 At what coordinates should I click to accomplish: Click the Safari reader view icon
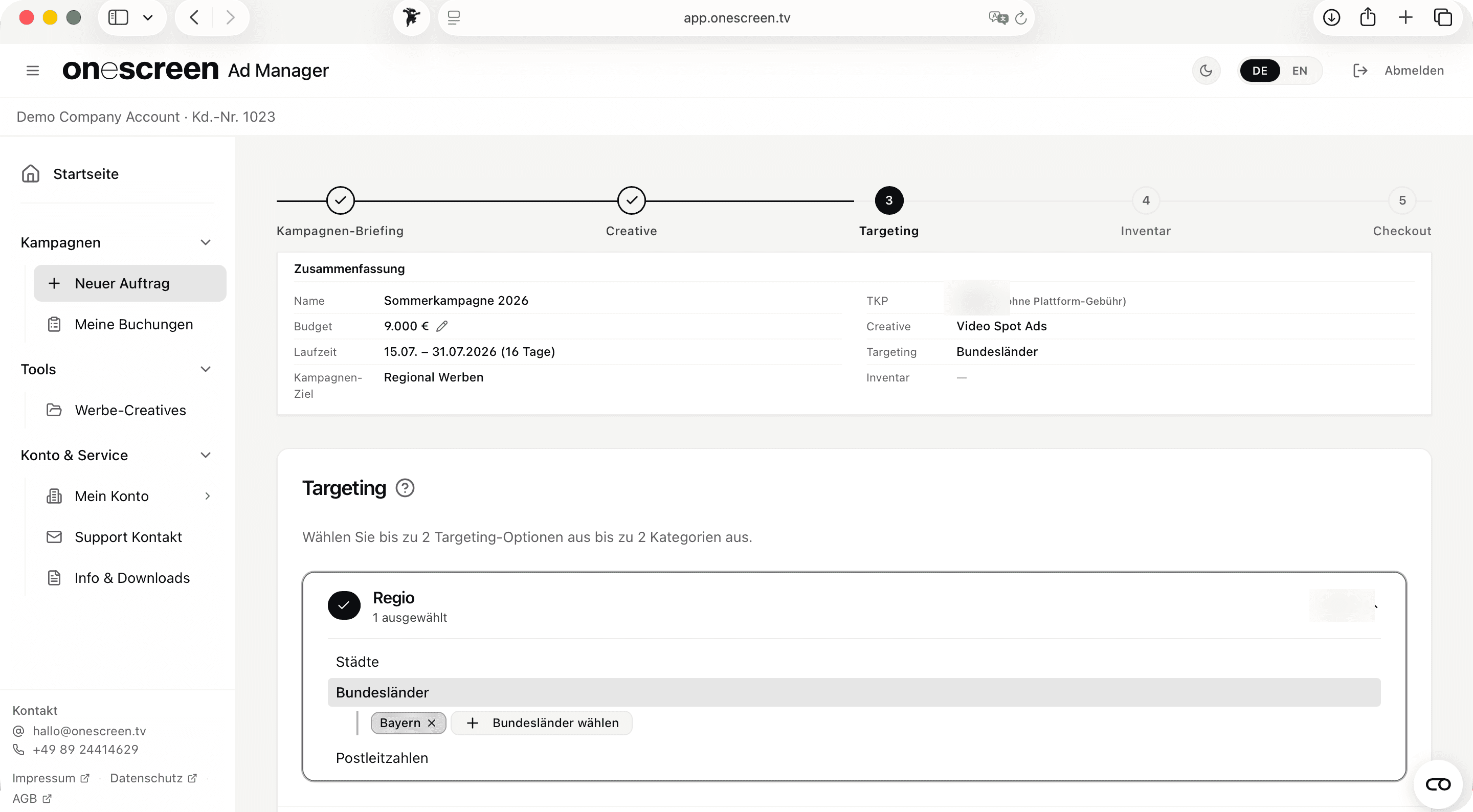coord(454,18)
